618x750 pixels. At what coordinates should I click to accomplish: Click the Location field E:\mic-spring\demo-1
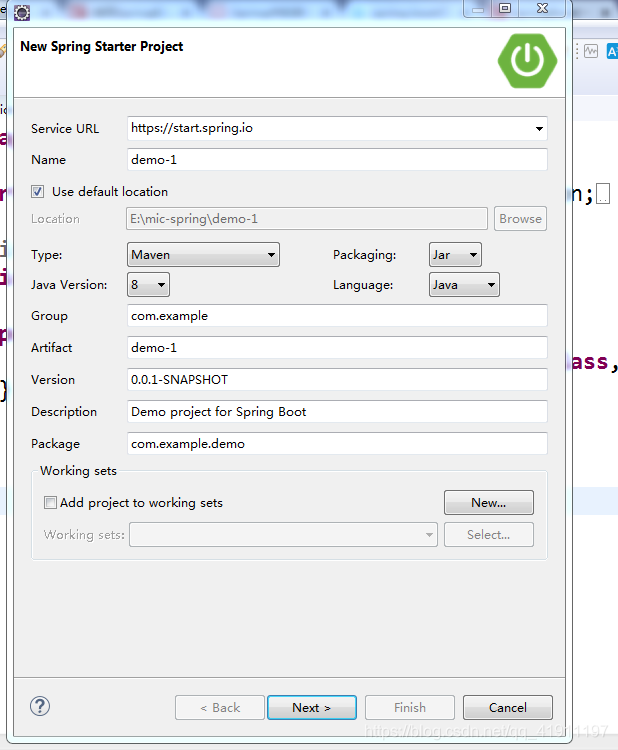point(307,219)
